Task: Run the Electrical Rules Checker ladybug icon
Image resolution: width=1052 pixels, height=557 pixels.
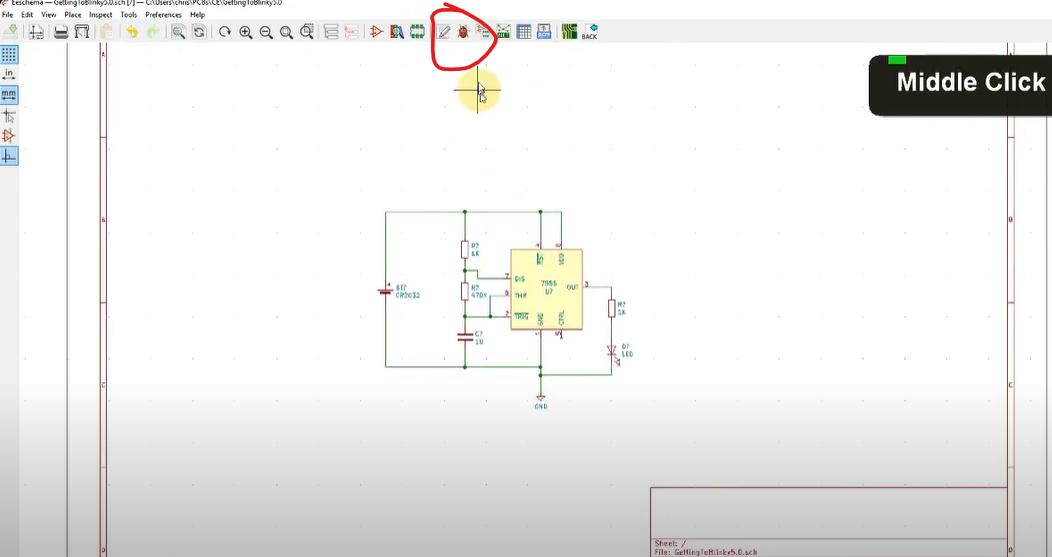Action: click(x=463, y=32)
